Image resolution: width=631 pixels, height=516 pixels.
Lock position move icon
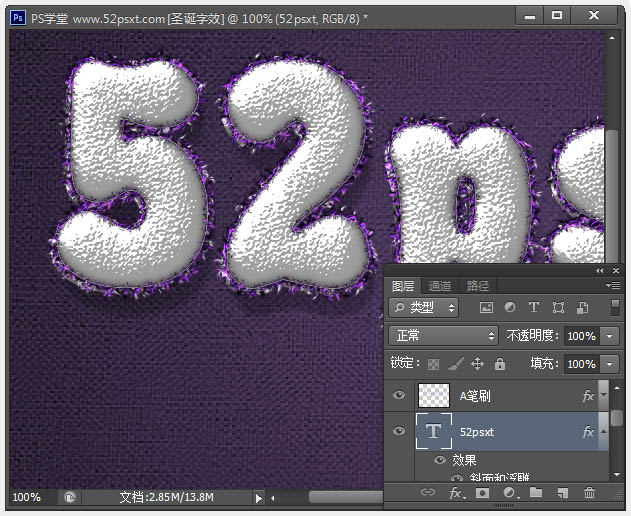point(477,364)
